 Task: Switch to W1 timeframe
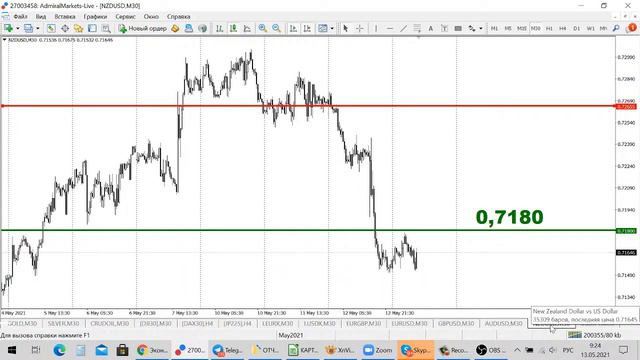[x=590, y=28]
